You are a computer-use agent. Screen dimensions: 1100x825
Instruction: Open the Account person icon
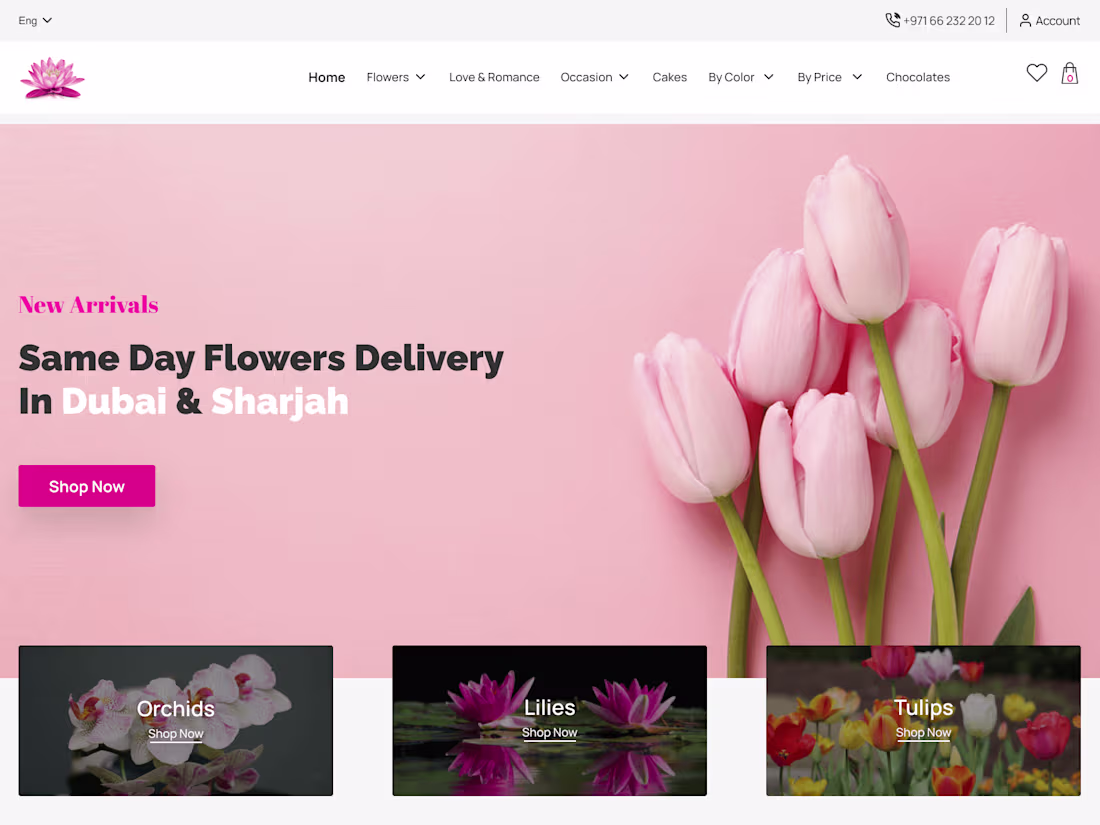[1025, 20]
